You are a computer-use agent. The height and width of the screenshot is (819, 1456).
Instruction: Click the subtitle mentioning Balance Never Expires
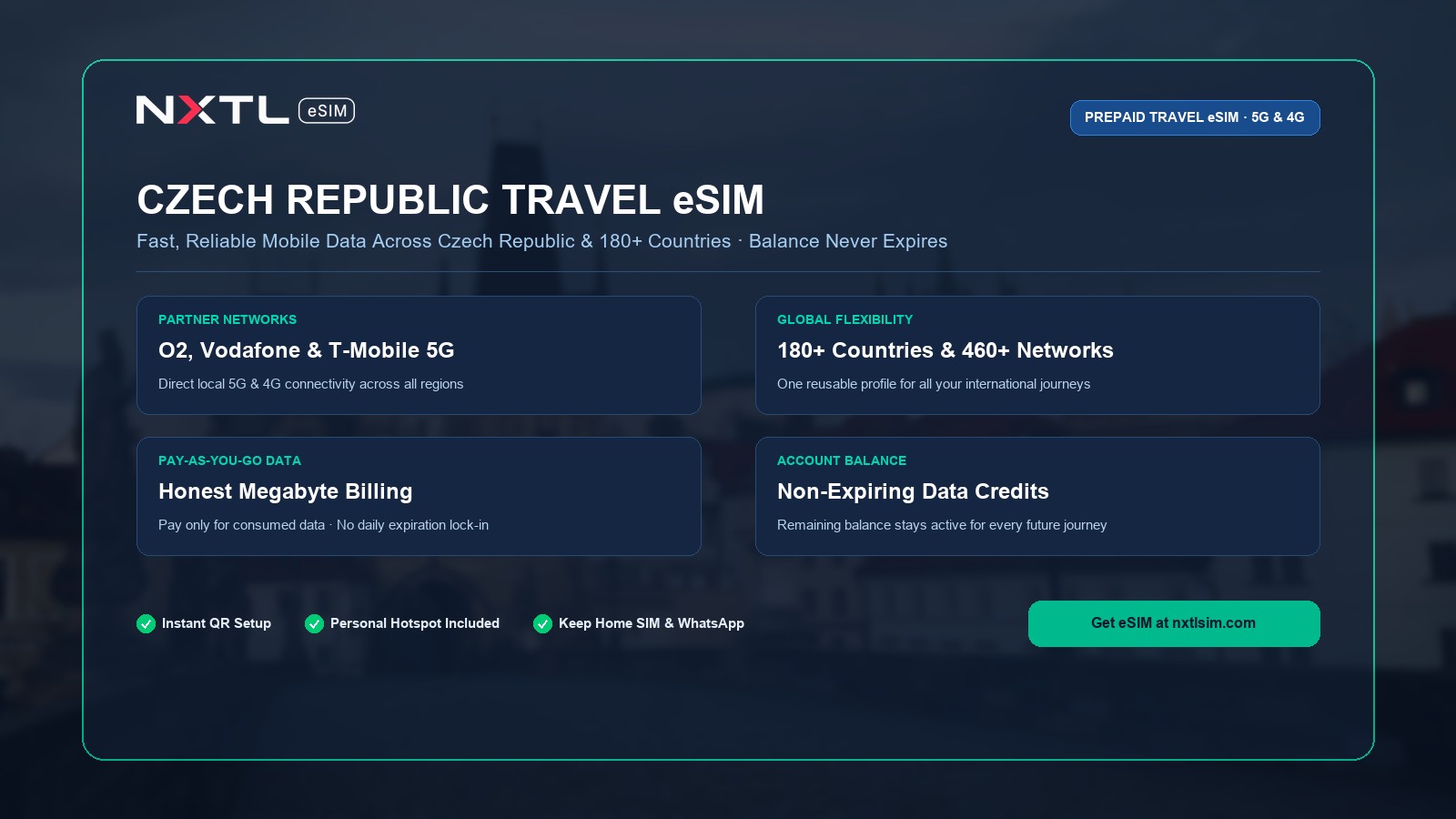[x=542, y=241]
